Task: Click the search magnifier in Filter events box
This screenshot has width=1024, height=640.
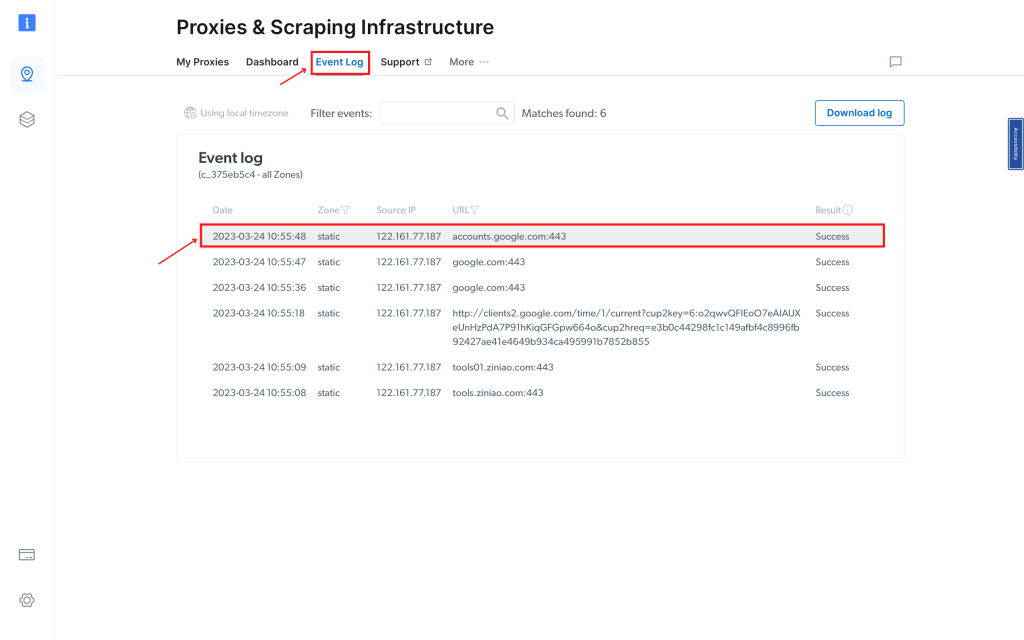Action: click(x=502, y=113)
